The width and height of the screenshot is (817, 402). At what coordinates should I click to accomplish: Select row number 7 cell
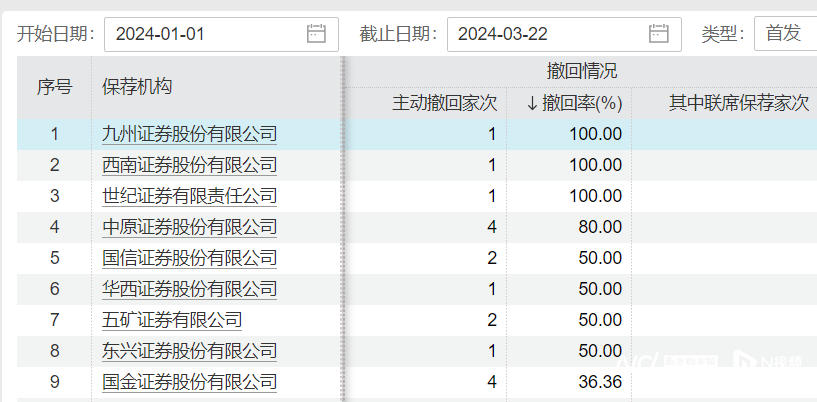54,320
